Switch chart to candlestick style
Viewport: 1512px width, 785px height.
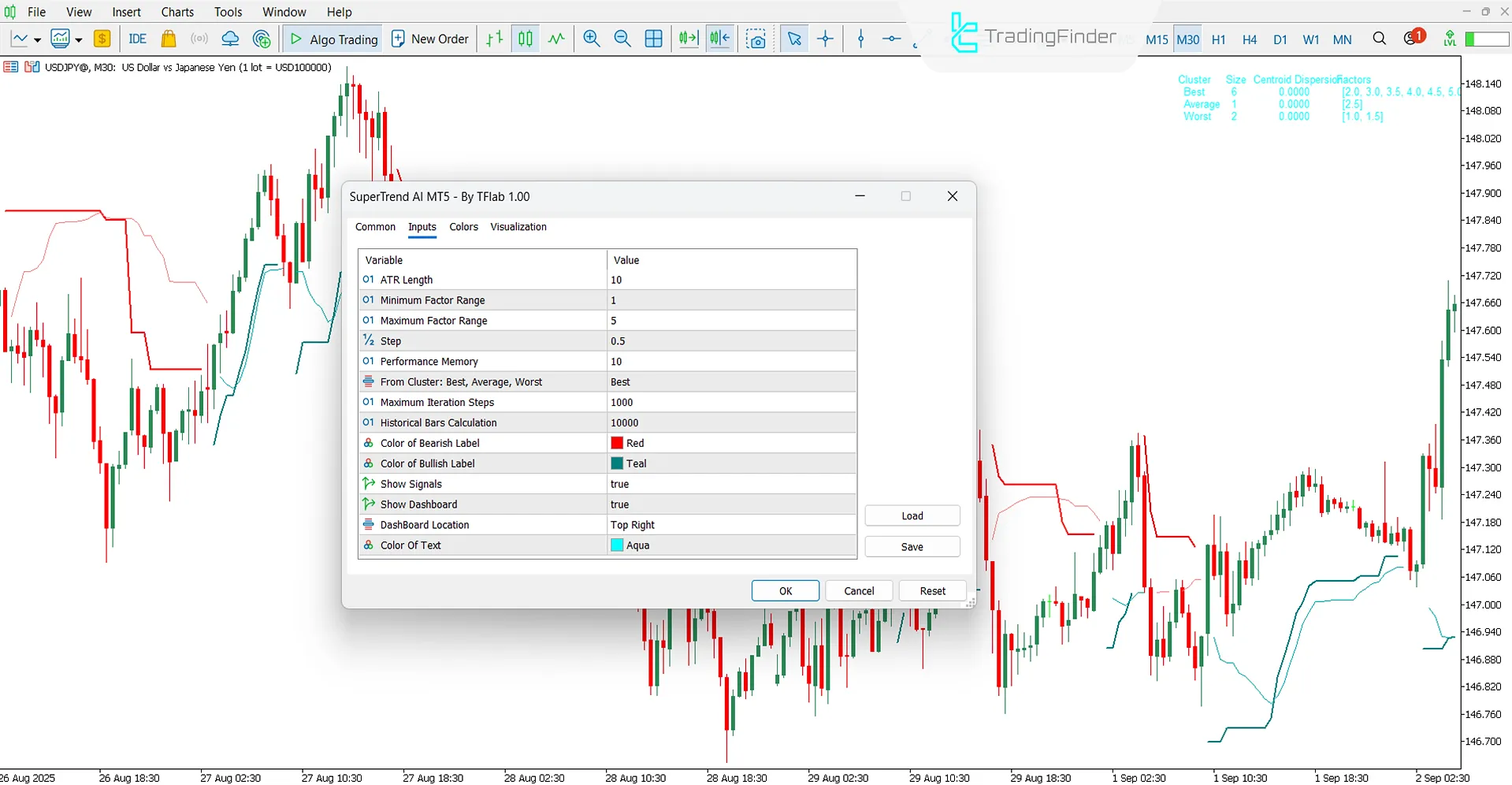525,38
